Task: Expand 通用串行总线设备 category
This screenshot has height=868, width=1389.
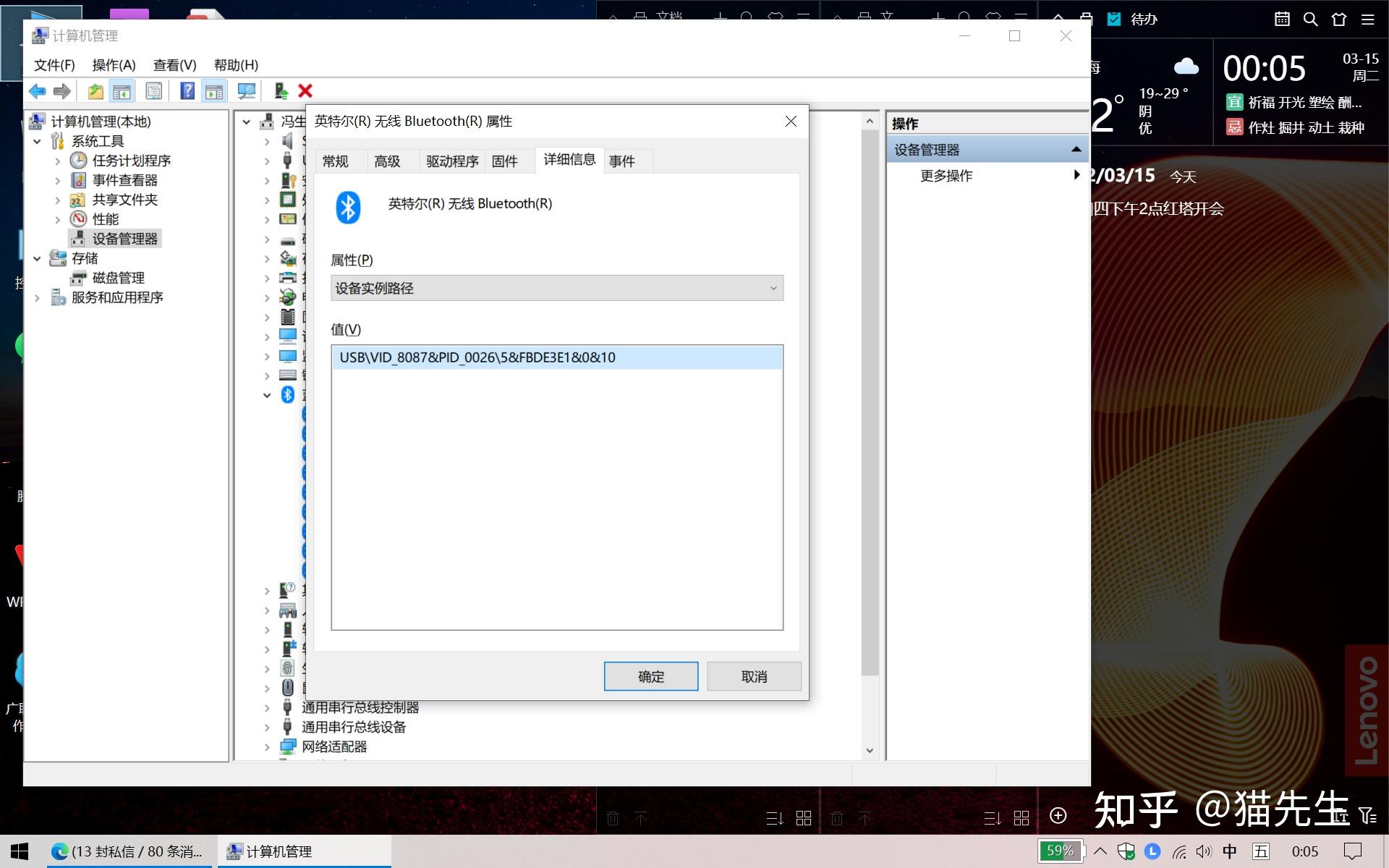Action: pos(267,728)
